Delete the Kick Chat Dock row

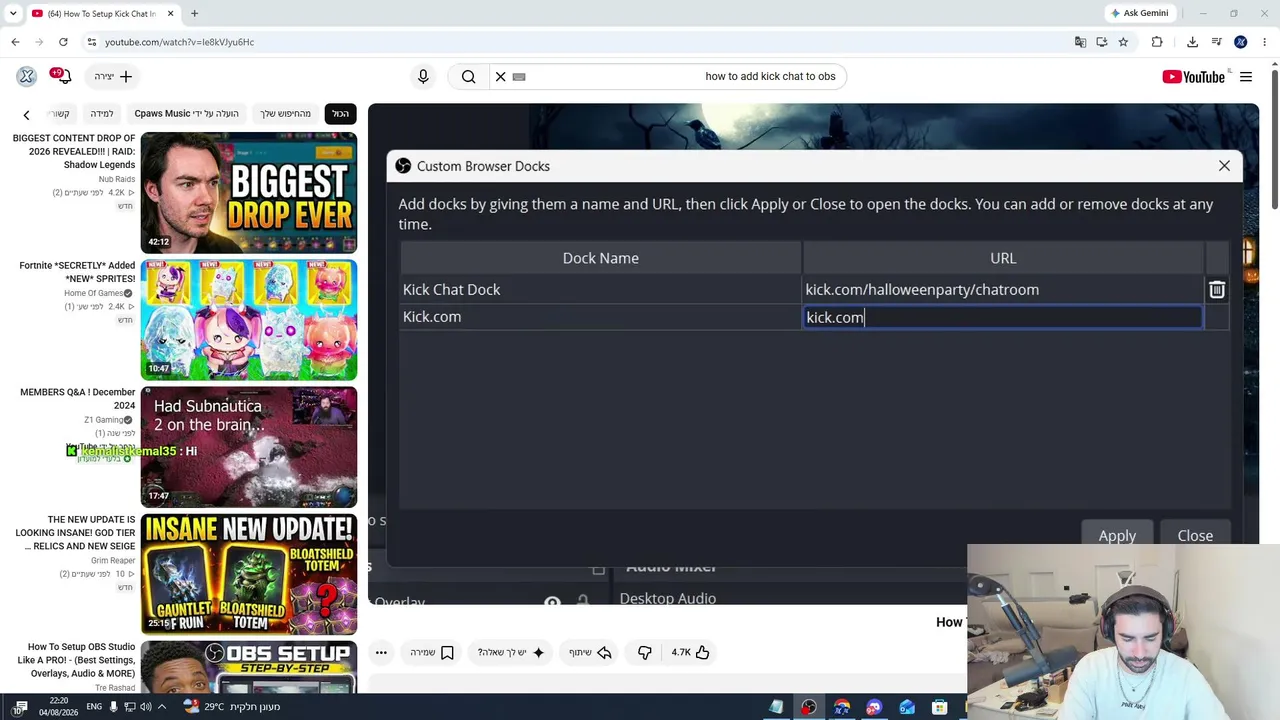[x=1217, y=290]
